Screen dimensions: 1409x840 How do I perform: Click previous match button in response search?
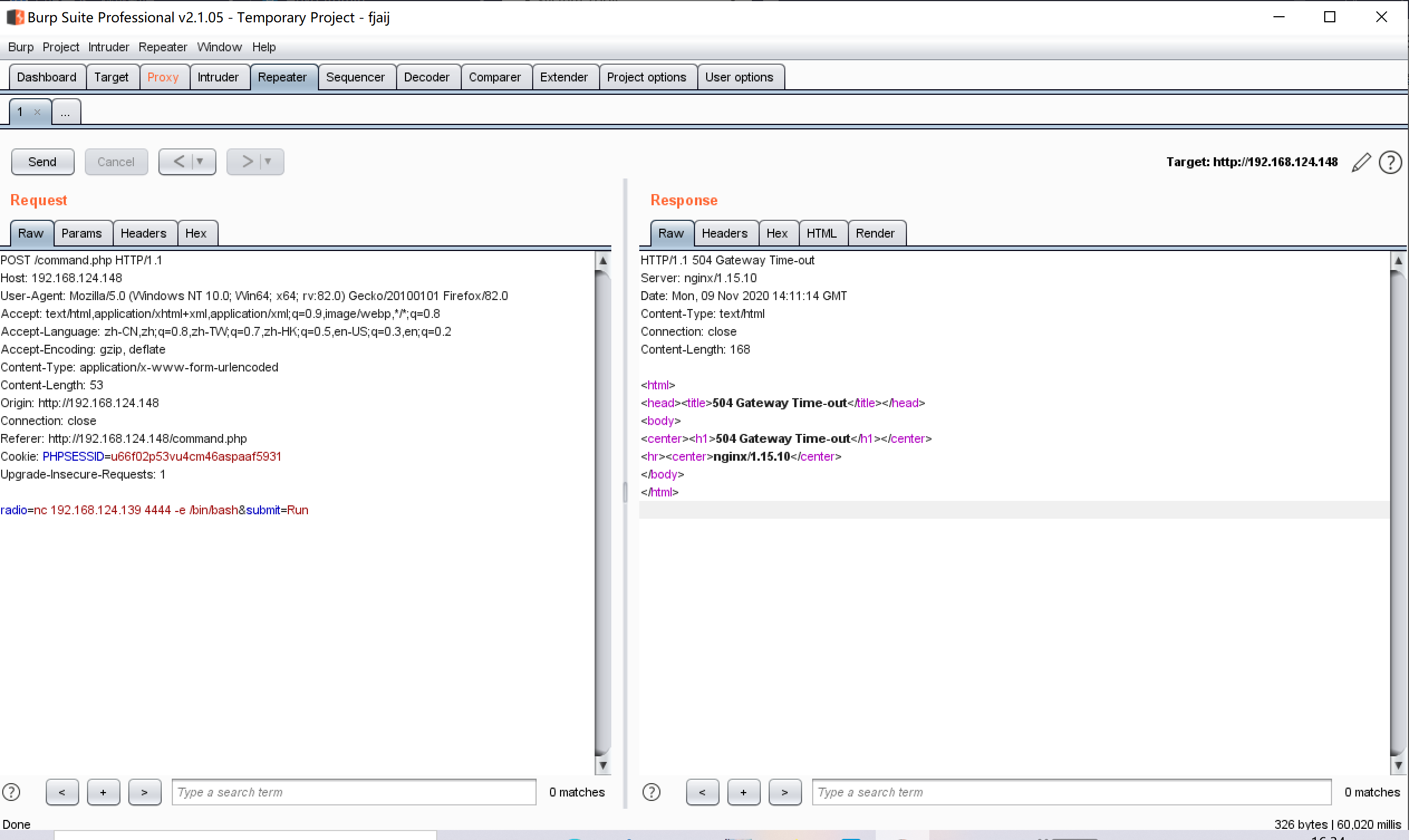coord(702,792)
